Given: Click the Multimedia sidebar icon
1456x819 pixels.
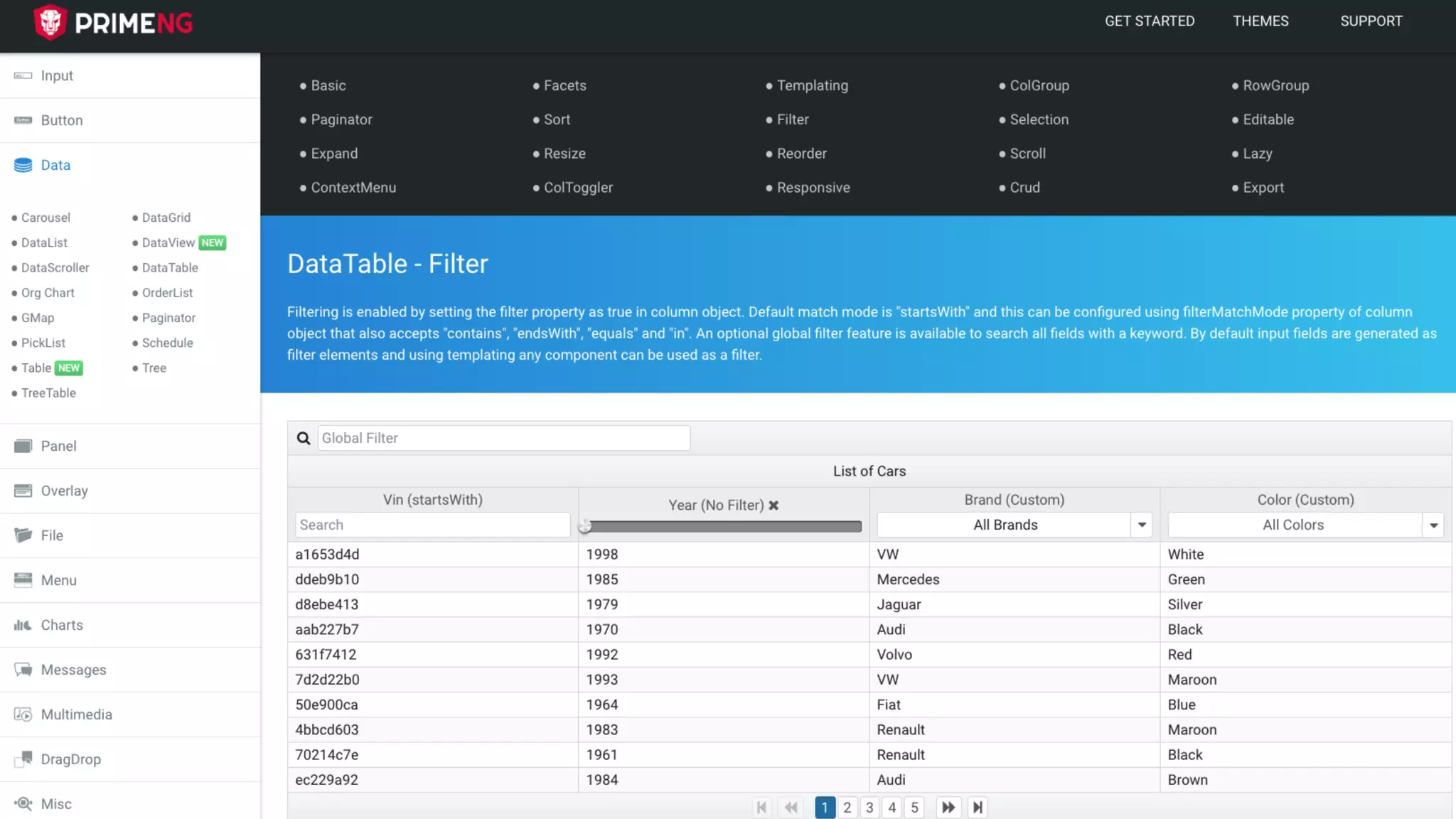Looking at the screenshot, I should coord(23,714).
